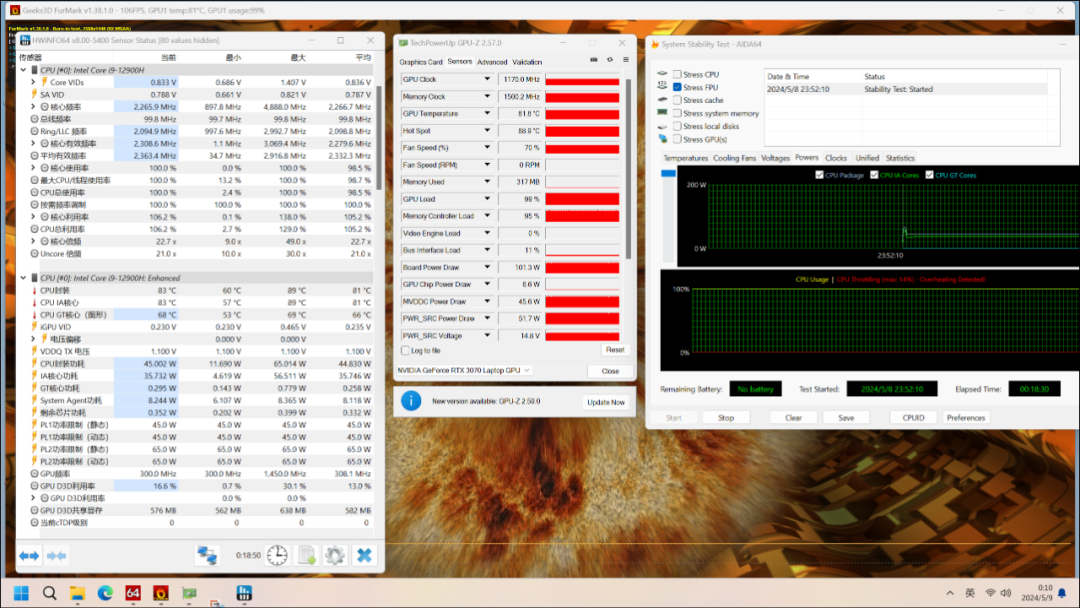Viewport: 1080px width, 608px height.
Task: Open AIDA64 Preferences
Action: (966, 418)
